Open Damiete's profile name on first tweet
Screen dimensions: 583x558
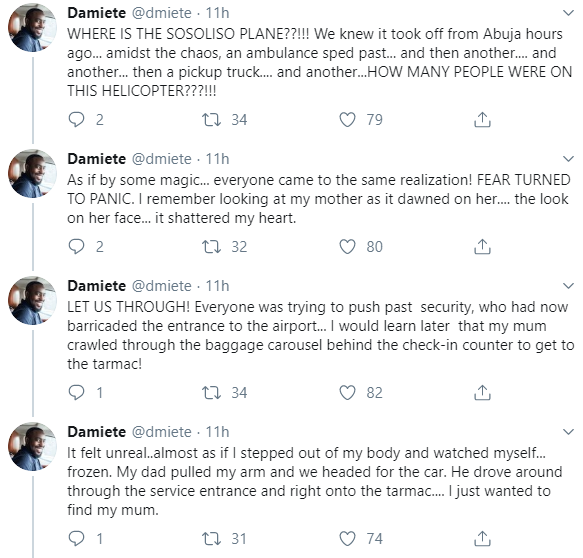coord(97,13)
